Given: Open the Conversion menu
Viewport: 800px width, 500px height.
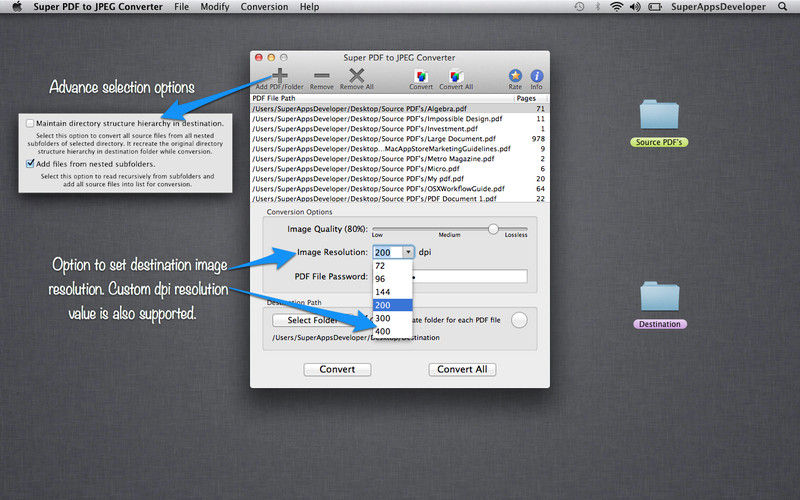Looking at the screenshot, I should 264,7.
